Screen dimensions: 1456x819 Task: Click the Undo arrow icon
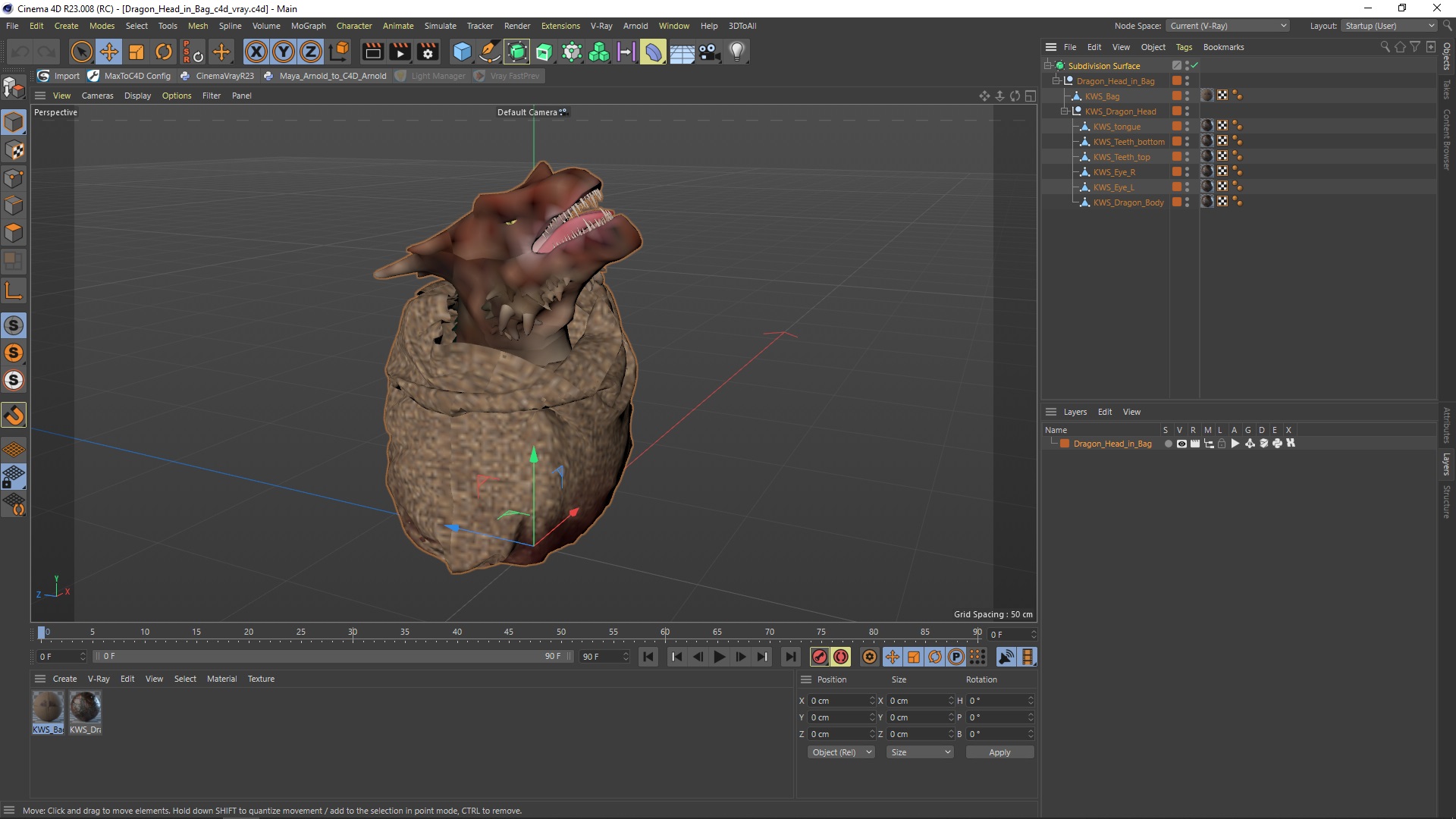(20, 52)
